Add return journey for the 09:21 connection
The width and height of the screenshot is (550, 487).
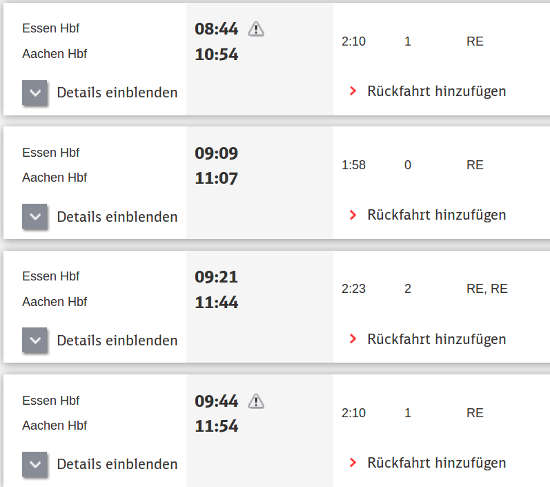(436, 339)
